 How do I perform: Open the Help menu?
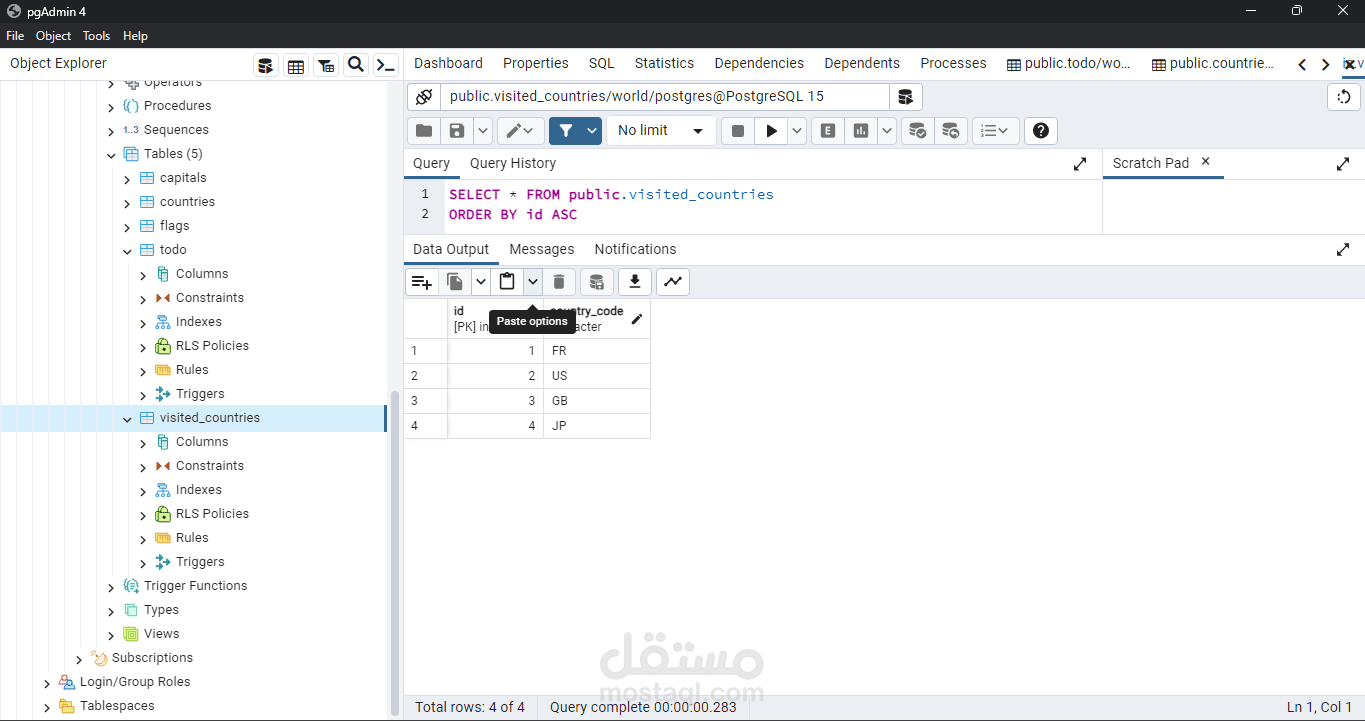pyautogui.click(x=135, y=35)
